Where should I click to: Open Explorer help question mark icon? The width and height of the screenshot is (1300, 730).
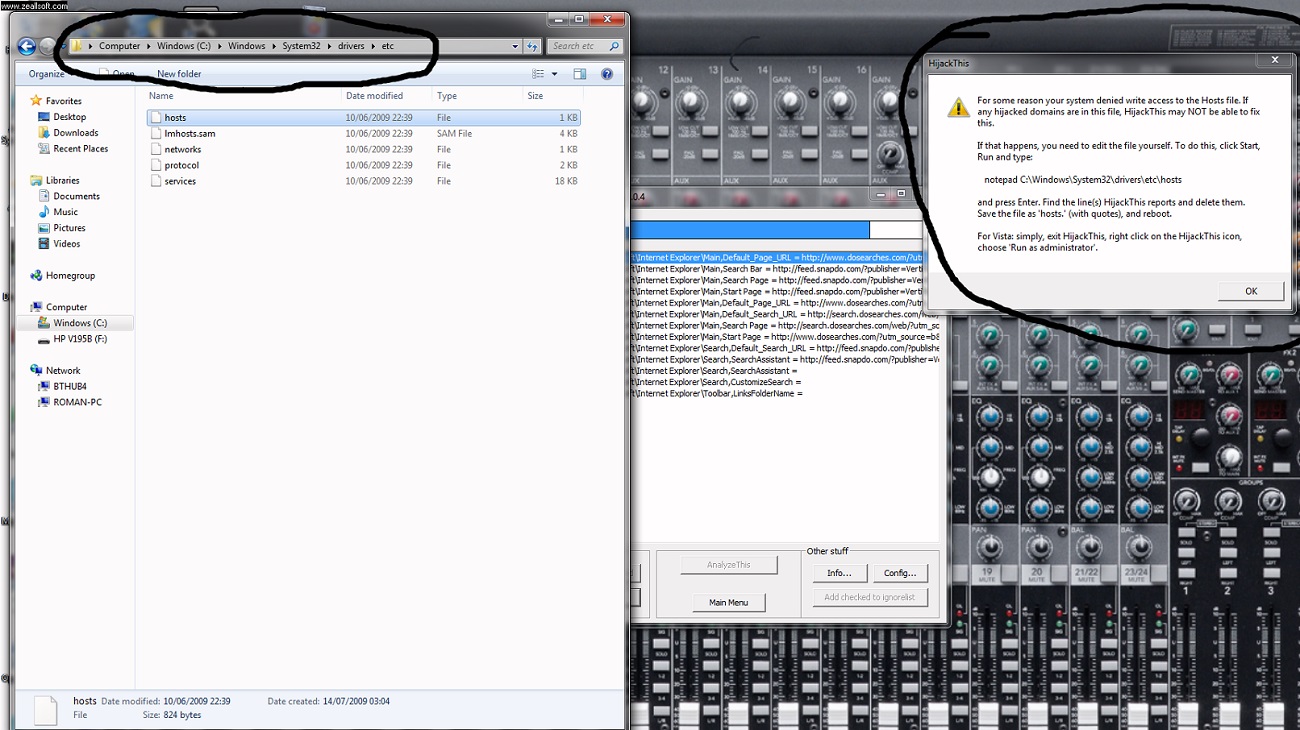tap(606, 74)
